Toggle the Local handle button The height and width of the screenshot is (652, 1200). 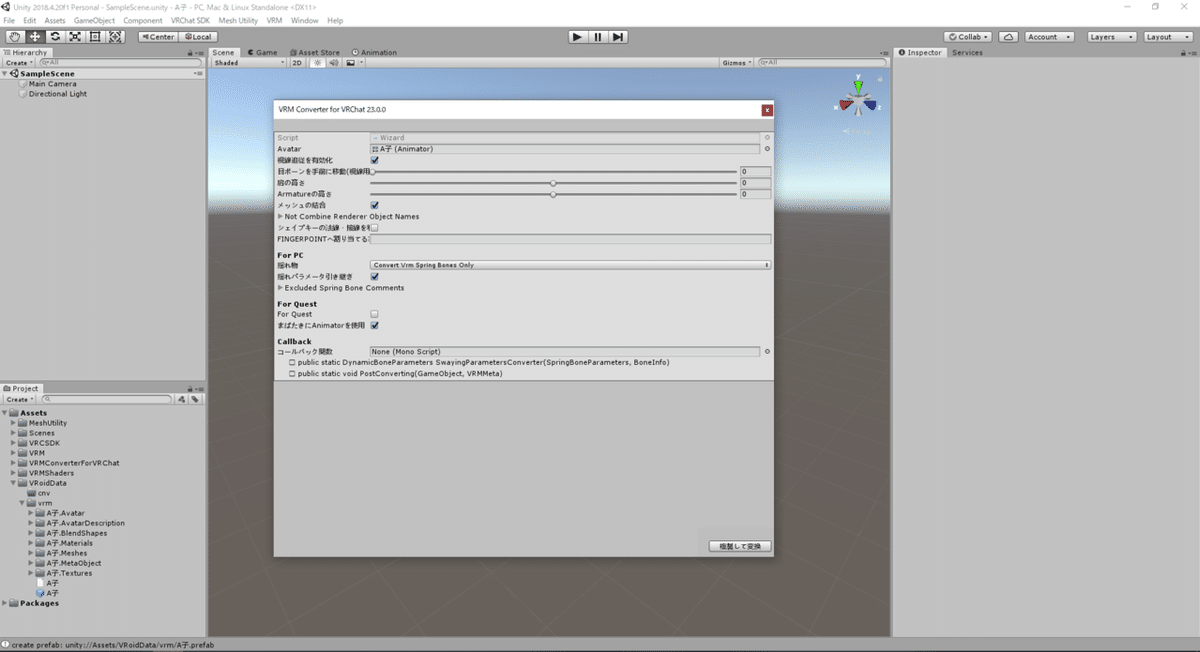pos(198,36)
